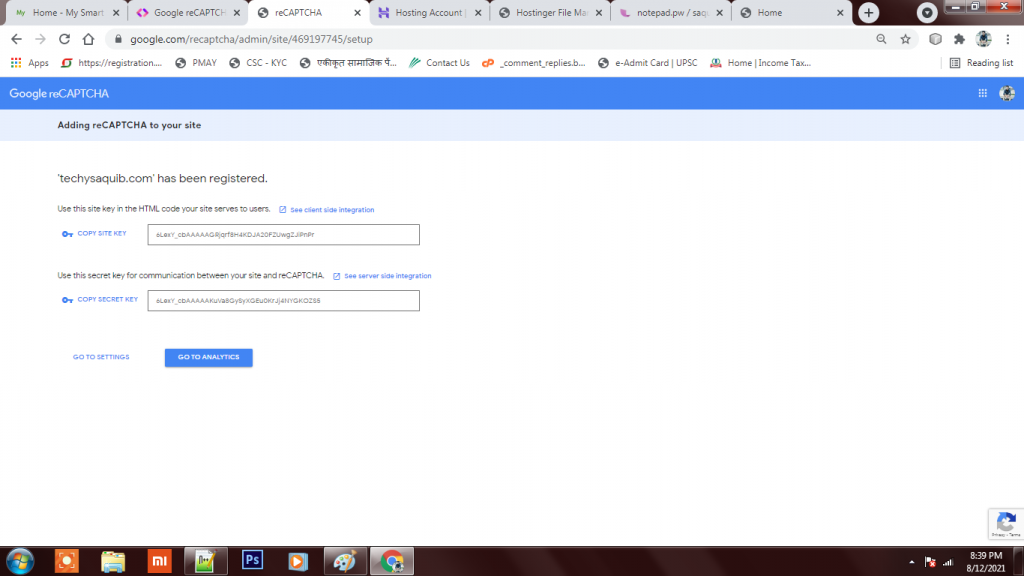
Task: Switch to the last Home tab
Action: pos(792,12)
